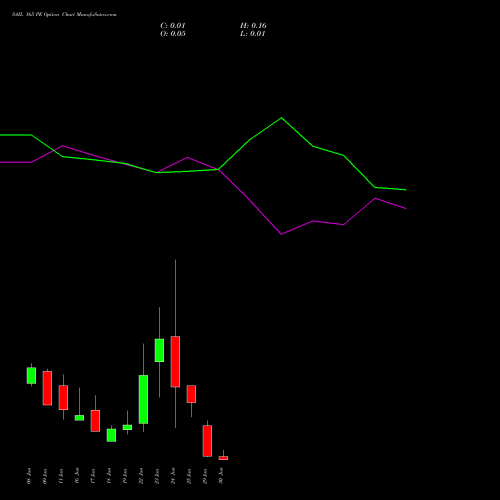Click the 09 Jun axis label
This screenshot has width=500, height=500.
click(45, 476)
